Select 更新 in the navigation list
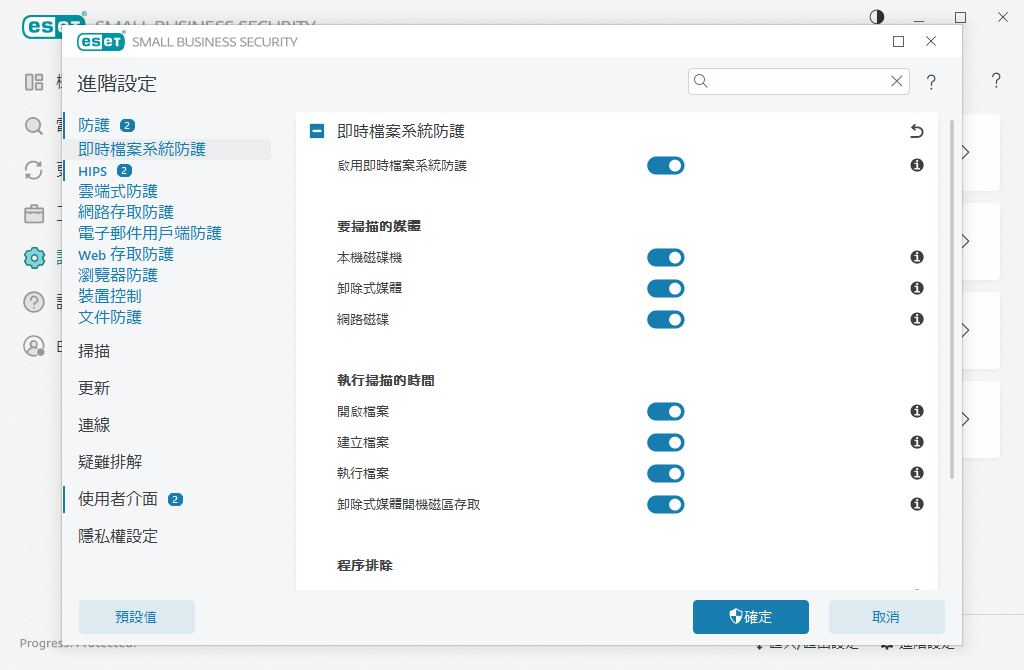The image size is (1024, 670). coord(93,387)
